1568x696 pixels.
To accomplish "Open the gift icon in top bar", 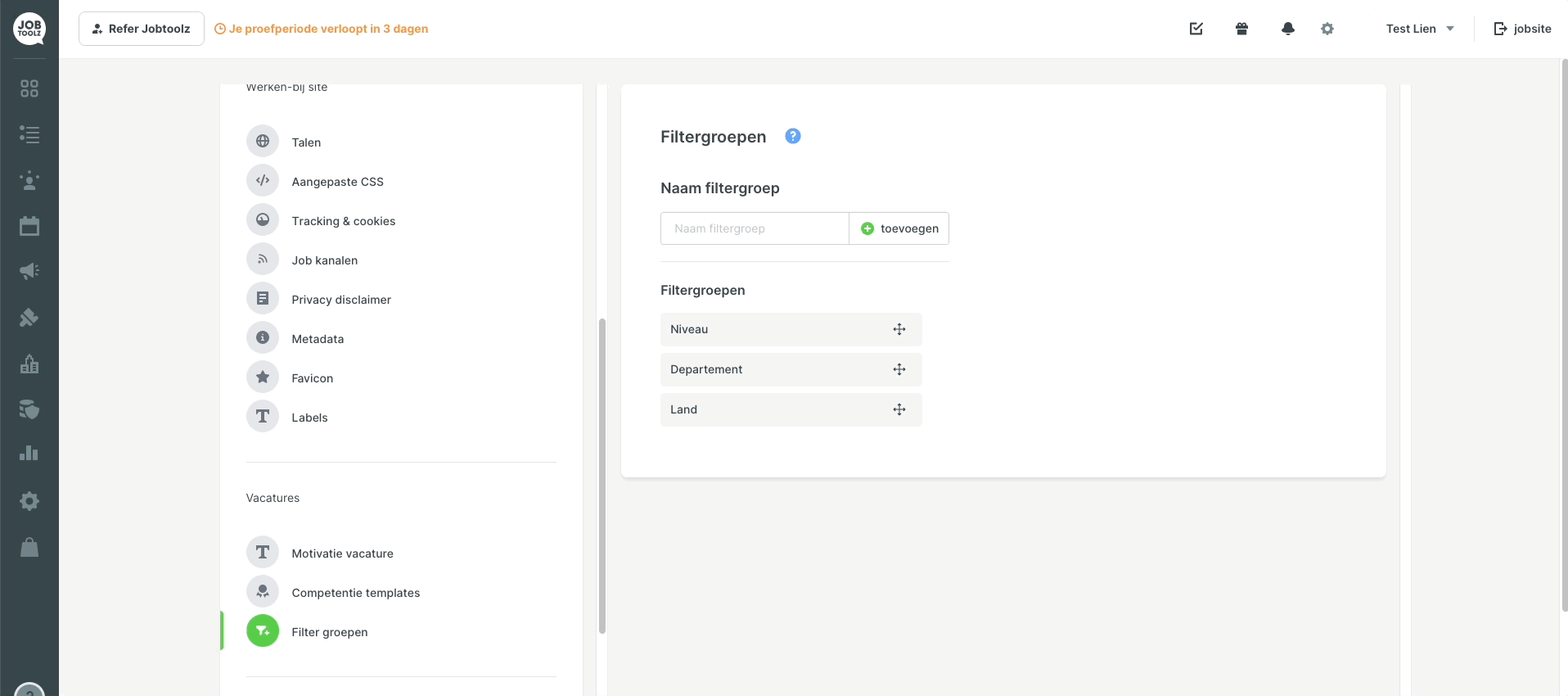I will coord(1242,29).
